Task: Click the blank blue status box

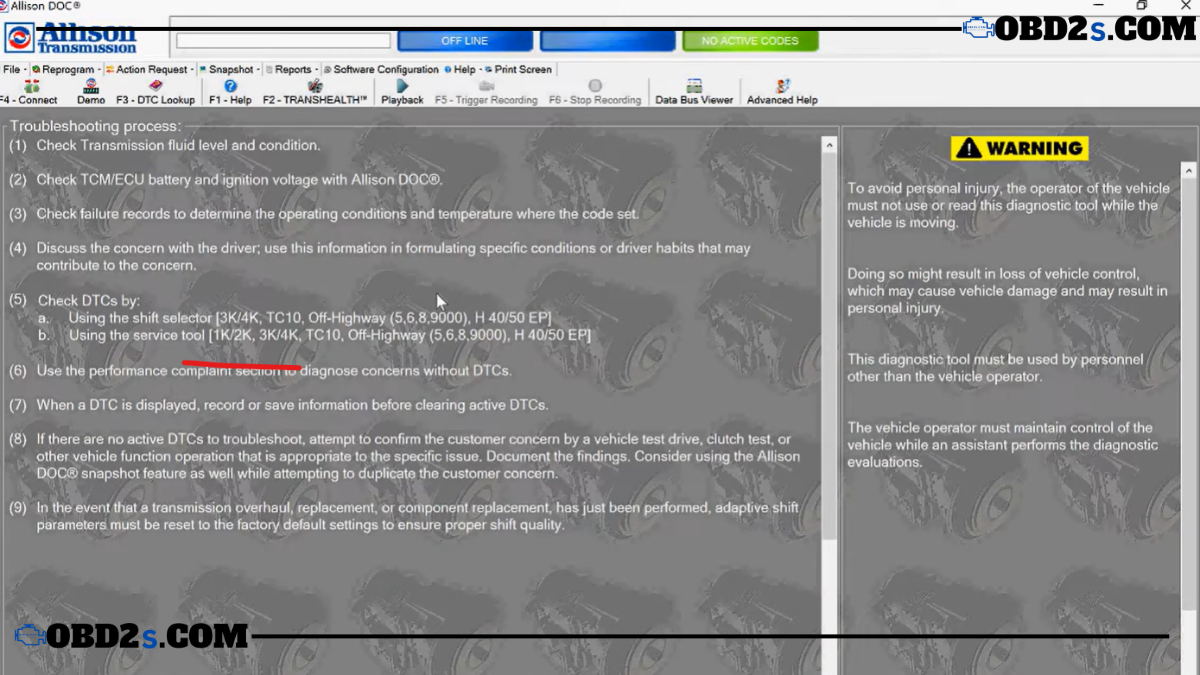Action: pyautogui.click(x=607, y=41)
